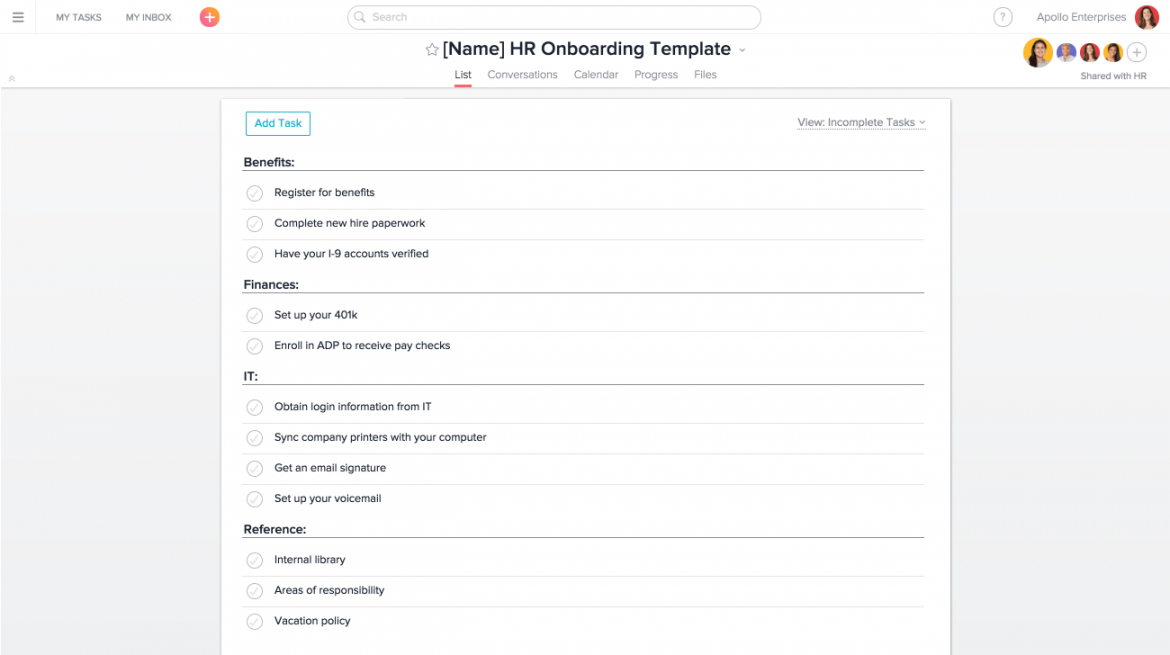The height and width of the screenshot is (655, 1170).
Task: Click the large project owner avatar
Action: click(1037, 52)
